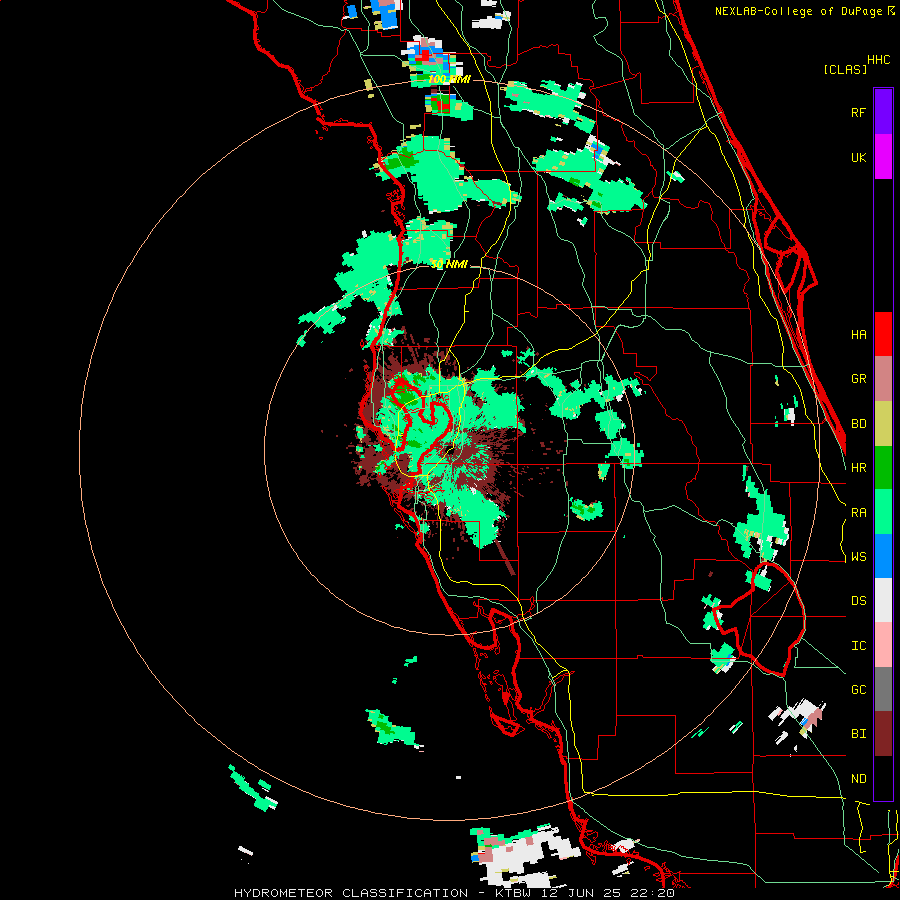Screen dimensions: 900x900
Task: Click the GR legend label
Action: [859, 379]
